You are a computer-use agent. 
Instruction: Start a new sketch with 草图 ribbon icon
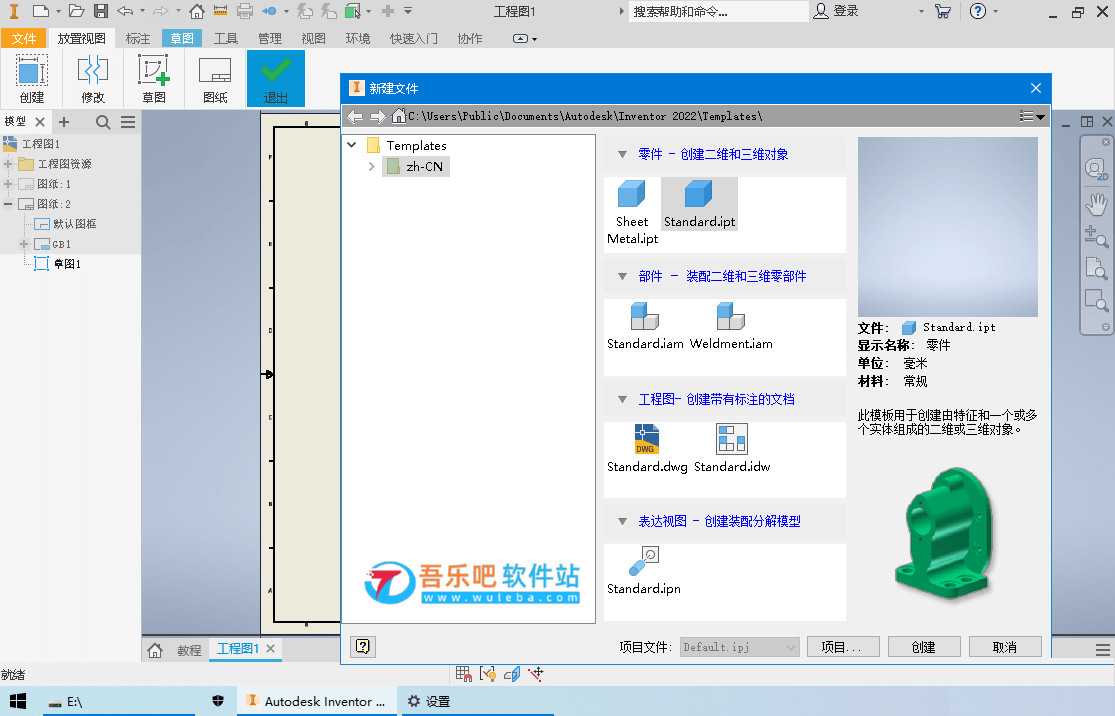coord(154,78)
